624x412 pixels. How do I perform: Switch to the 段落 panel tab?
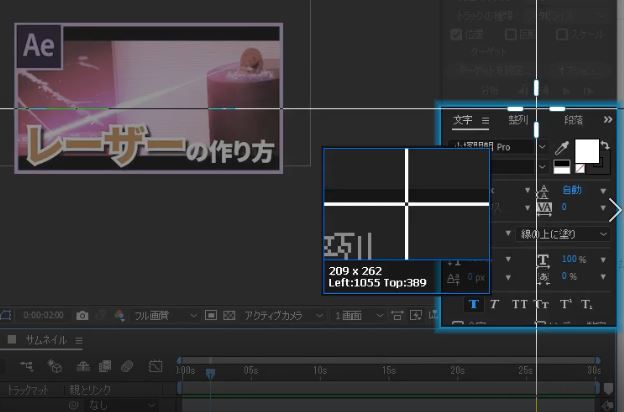pyautogui.click(x=573, y=120)
